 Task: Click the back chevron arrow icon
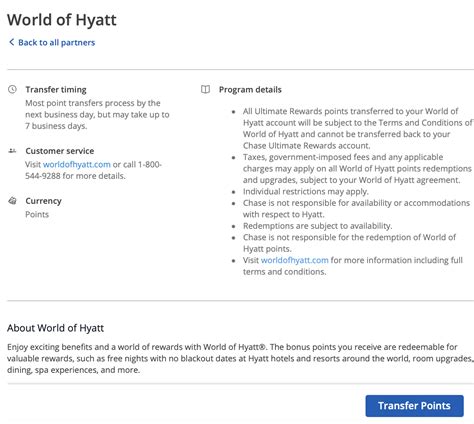12,42
